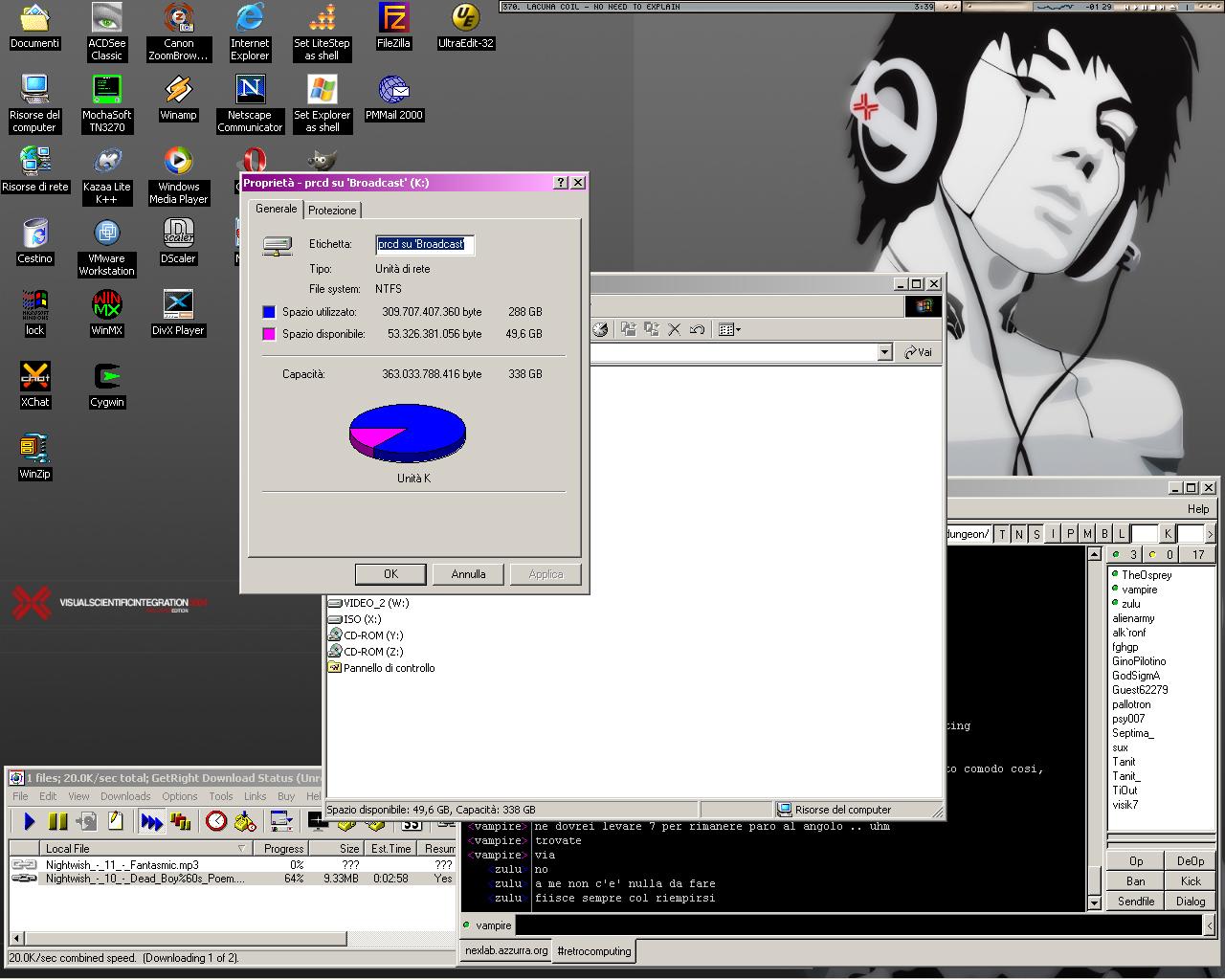This screenshot has width=1225, height=980.
Task: Select the WinMX desktop icon
Action: [x=106, y=313]
